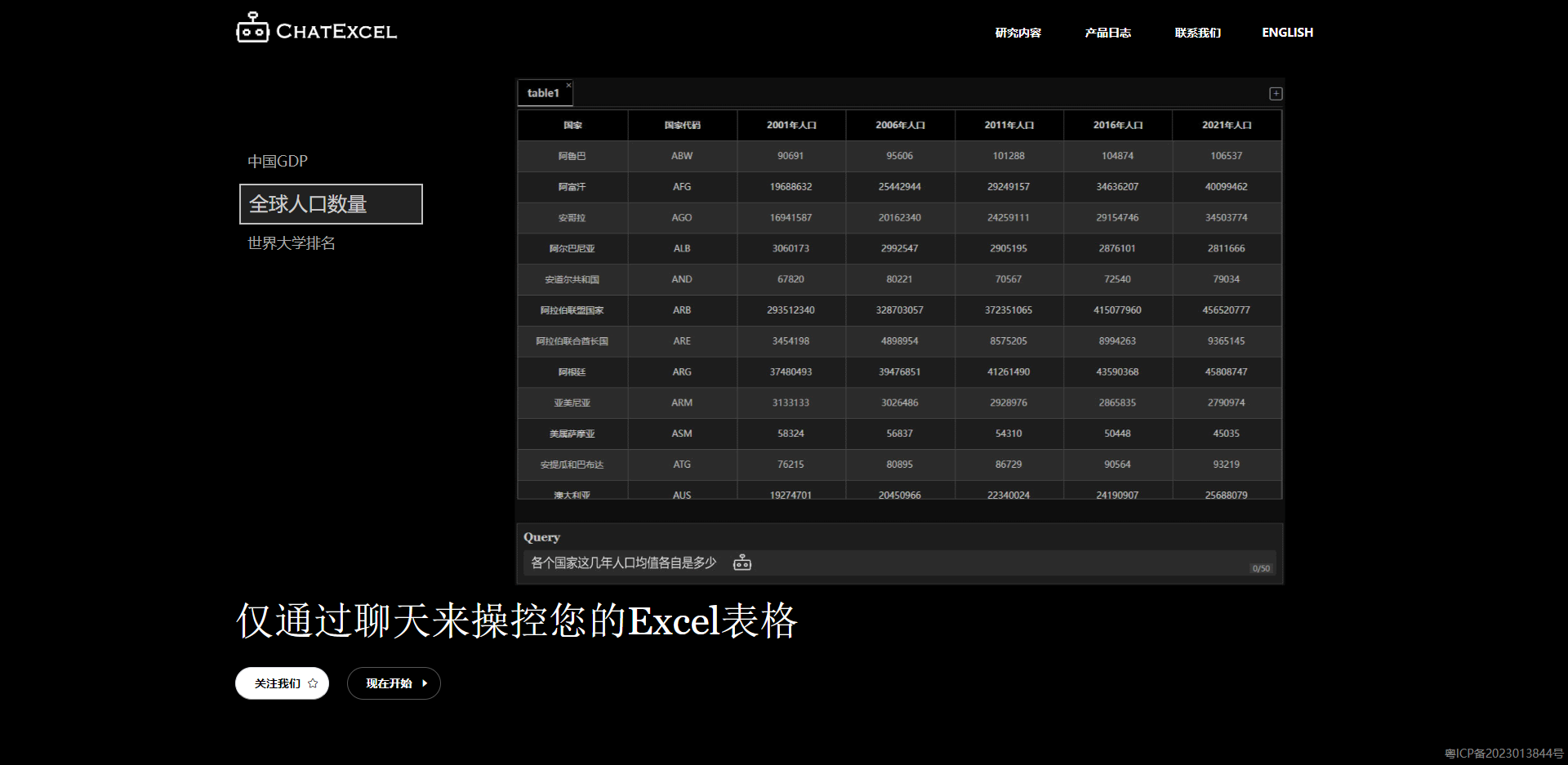Viewport: 1568px width, 765px height.
Task: Click the 现在开始 button
Action: [x=394, y=683]
